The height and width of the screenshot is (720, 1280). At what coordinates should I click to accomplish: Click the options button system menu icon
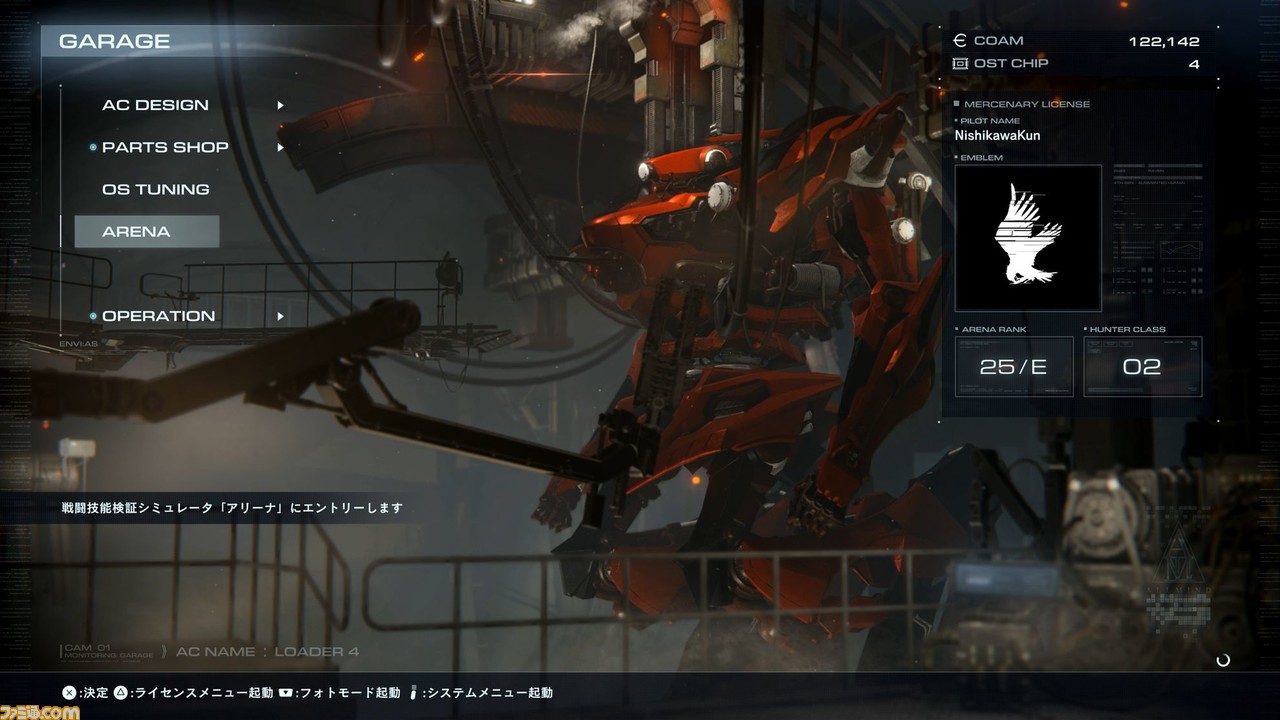[412, 692]
